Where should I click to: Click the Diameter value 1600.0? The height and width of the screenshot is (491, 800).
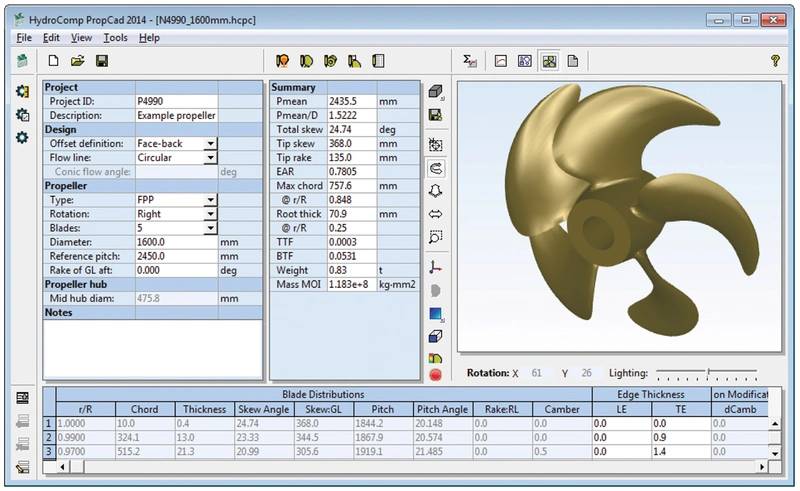click(x=176, y=242)
